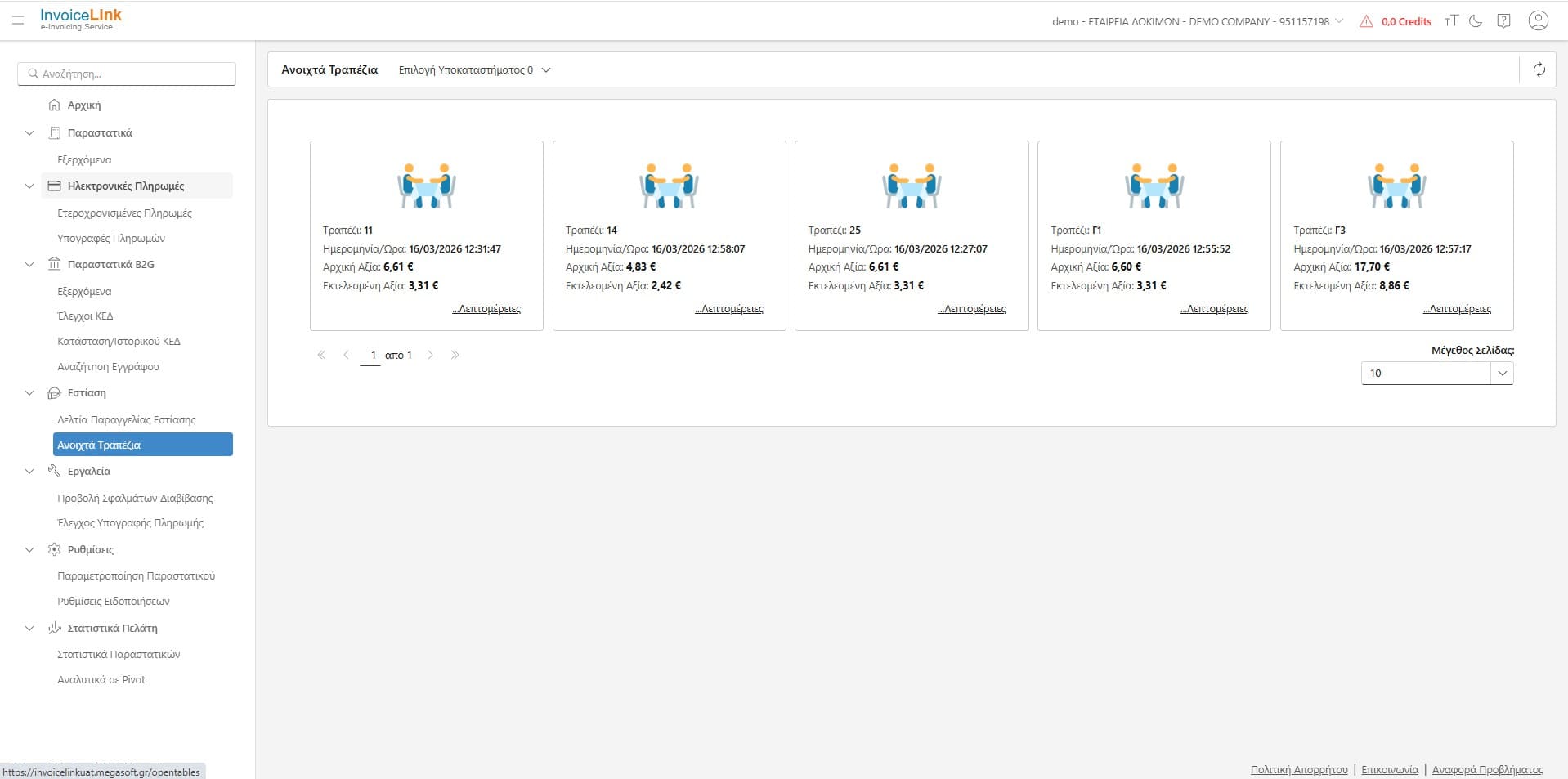Click the hamburger menu icon
The image size is (1568, 779).
[18, 20]
